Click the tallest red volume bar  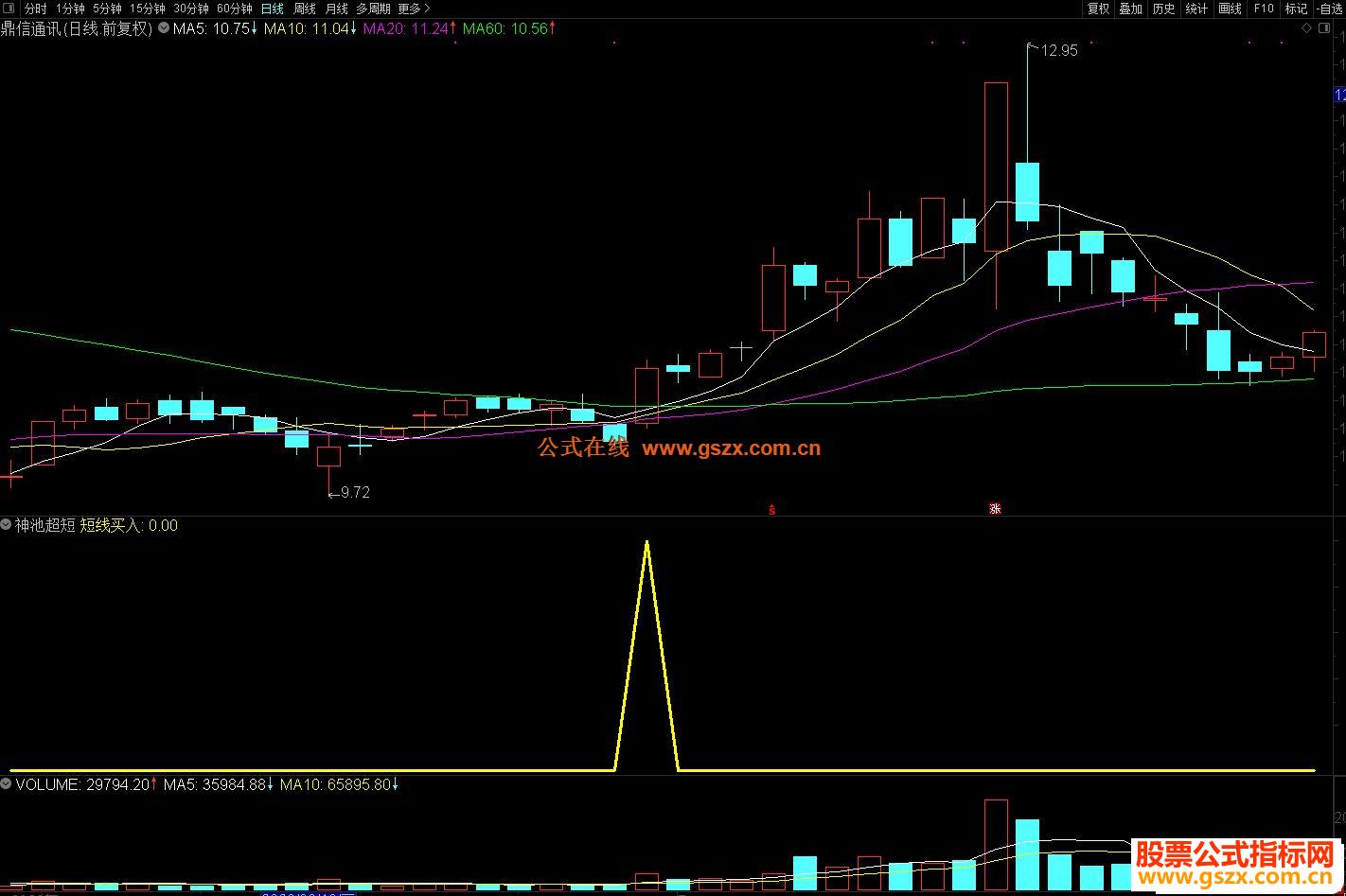tap(996, 845)
